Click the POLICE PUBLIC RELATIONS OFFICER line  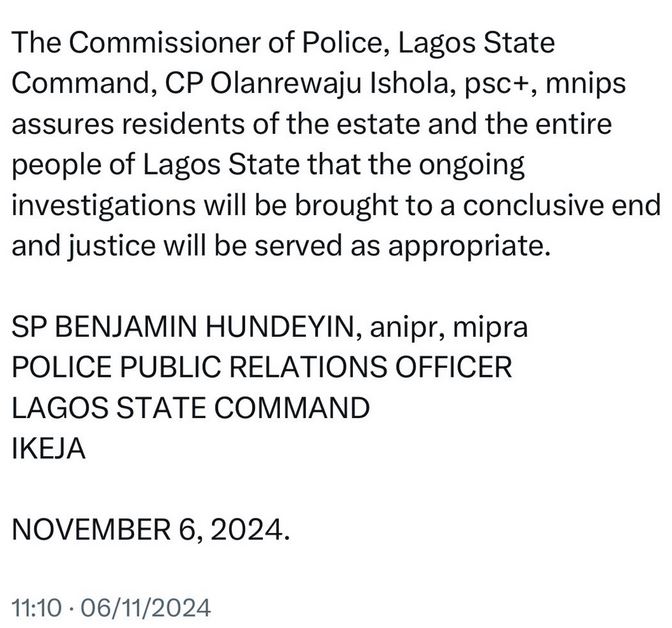(x=260, y=367)
